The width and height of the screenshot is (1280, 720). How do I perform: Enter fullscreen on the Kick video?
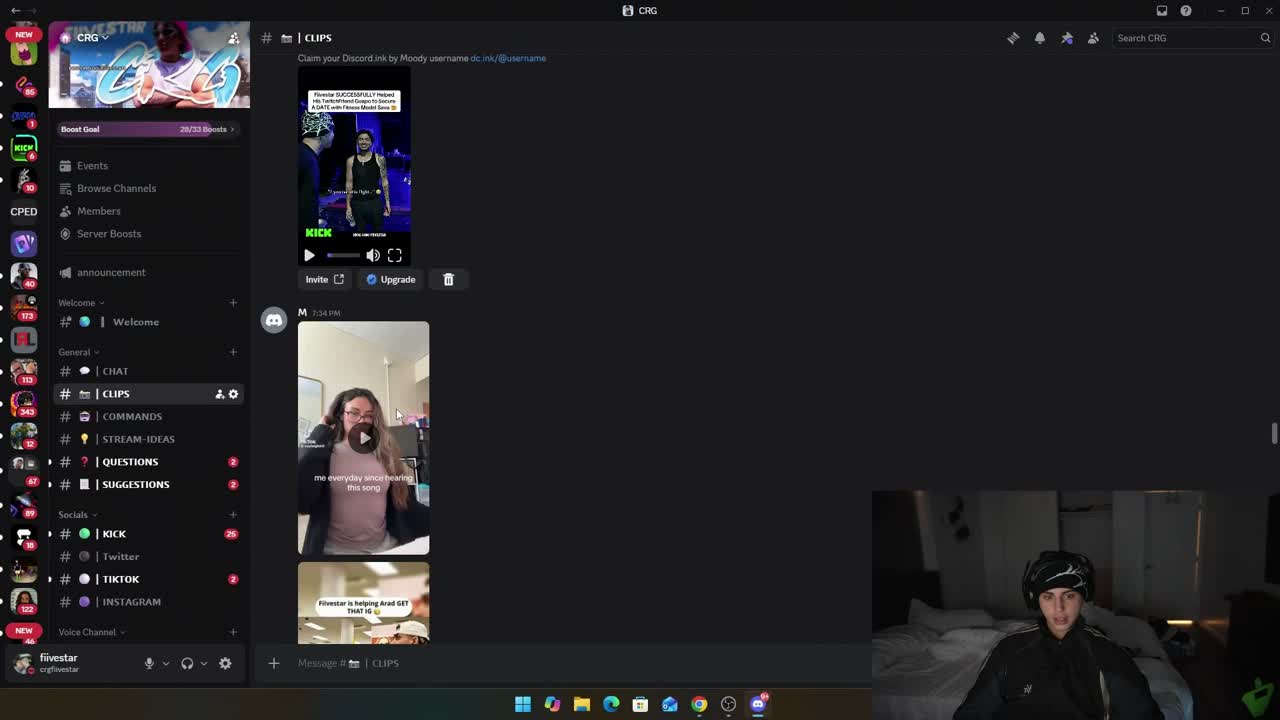[395, 255]
